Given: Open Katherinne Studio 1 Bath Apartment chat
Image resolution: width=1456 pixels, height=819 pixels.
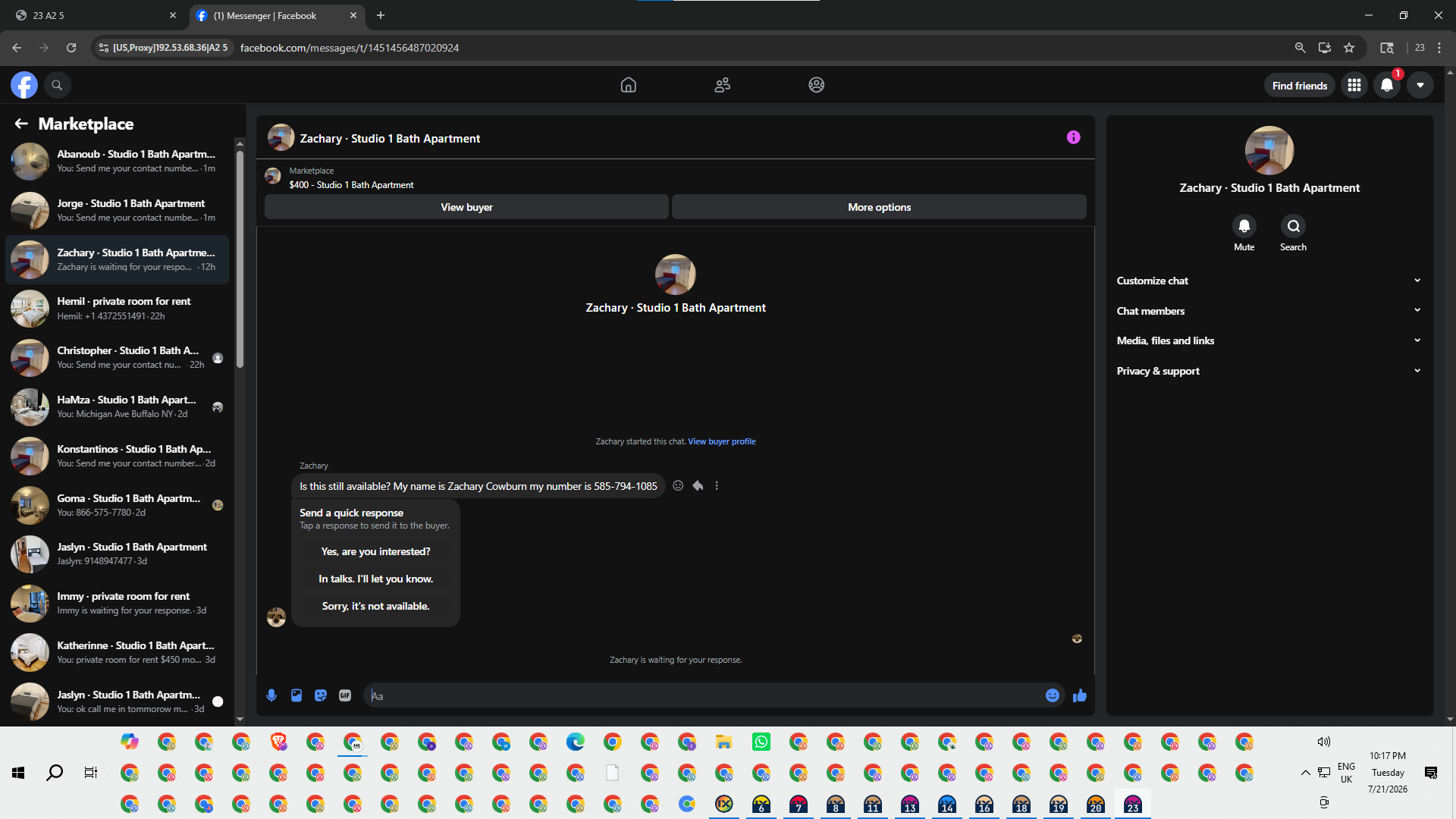Looking at the screenshot, I should [118, 653].
